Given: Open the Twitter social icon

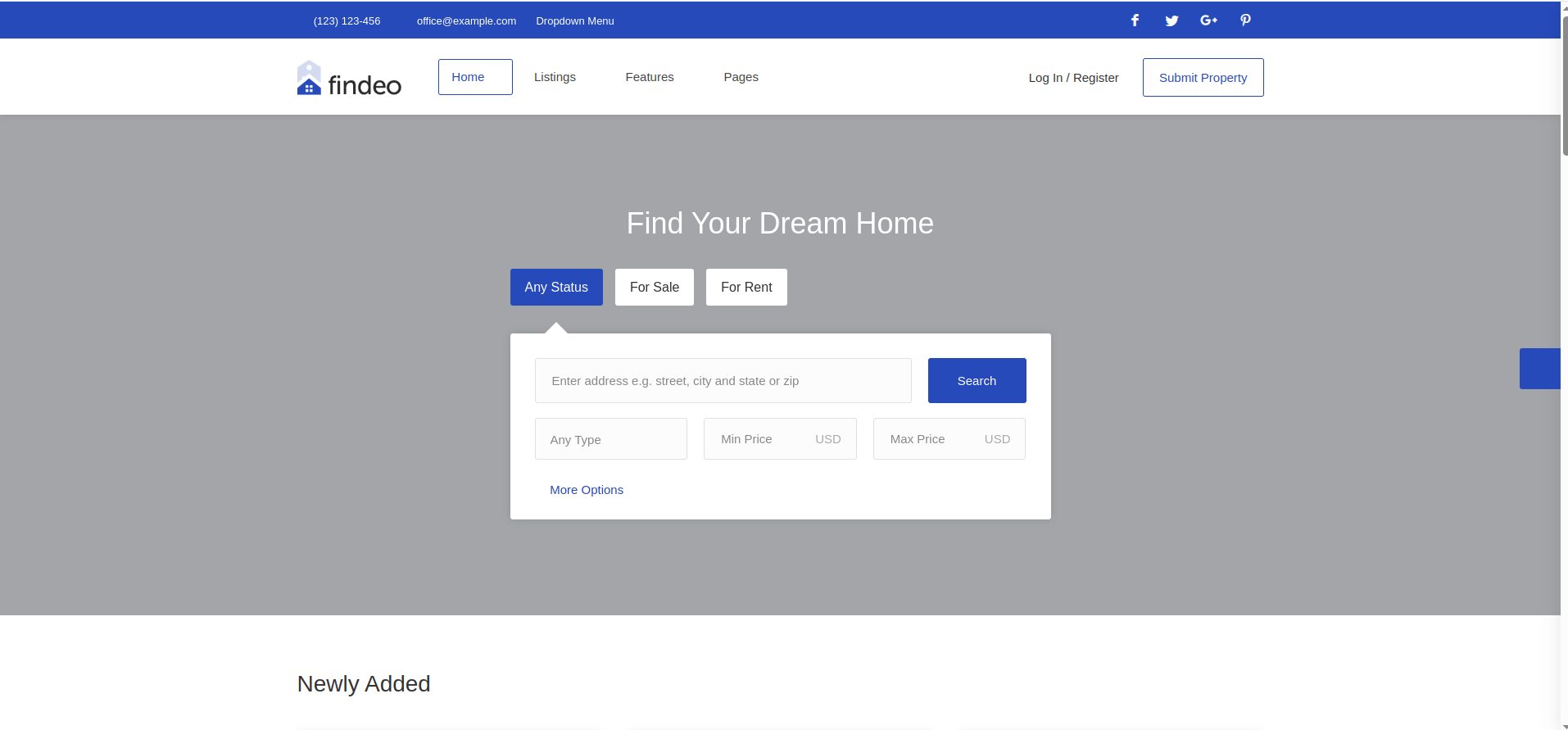Looking at the screenshot, I should click(1171, 20).
